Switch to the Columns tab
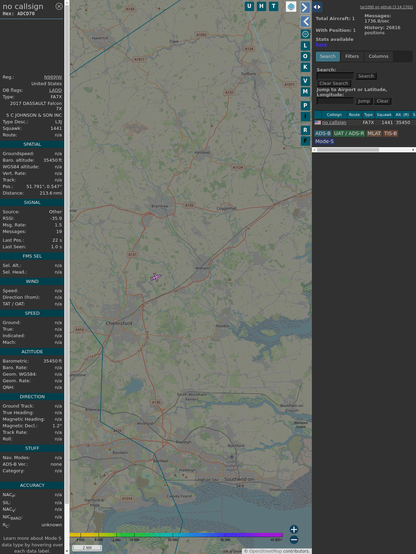Screen dimensions: 416x554 pos(378,57)
